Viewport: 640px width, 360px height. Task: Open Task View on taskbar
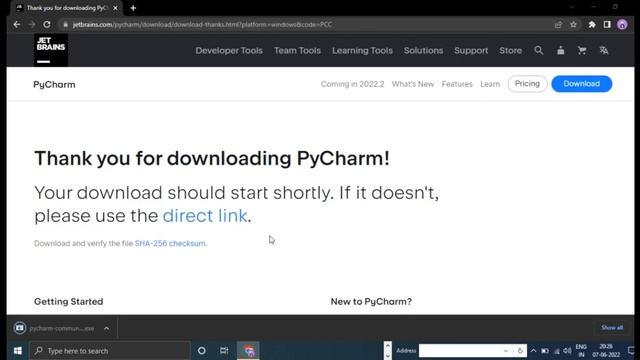(224, 351)
